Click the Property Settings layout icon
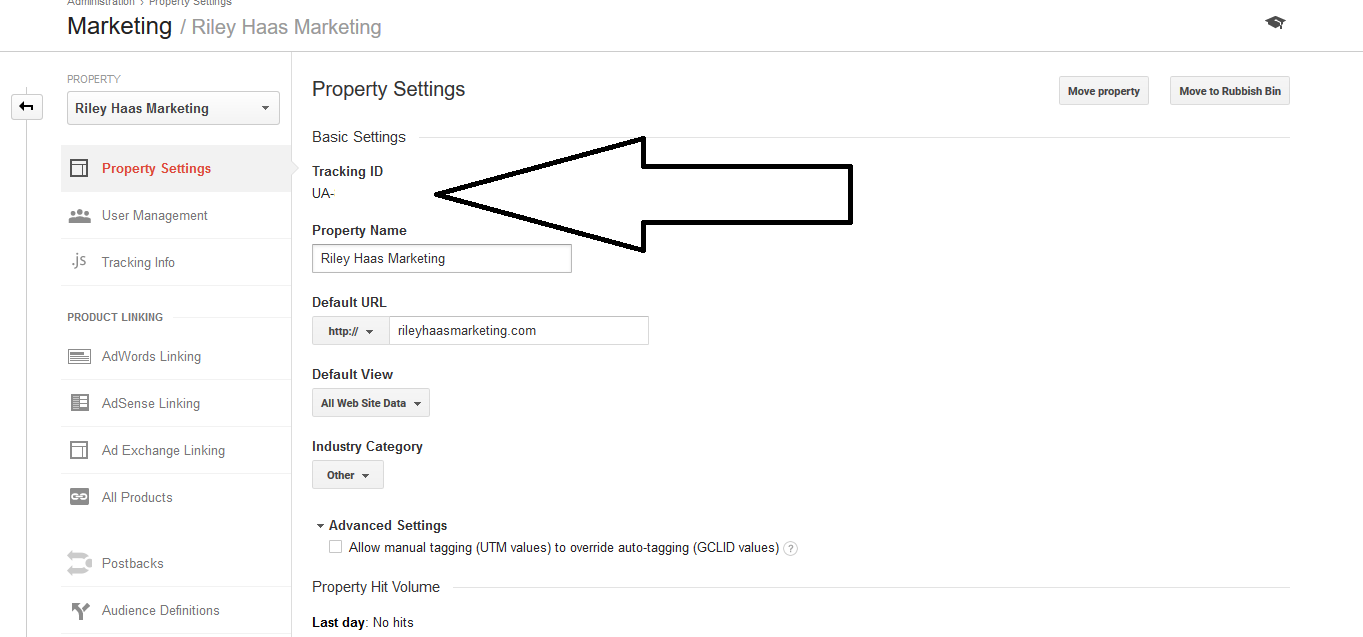 tap(79, 168)
